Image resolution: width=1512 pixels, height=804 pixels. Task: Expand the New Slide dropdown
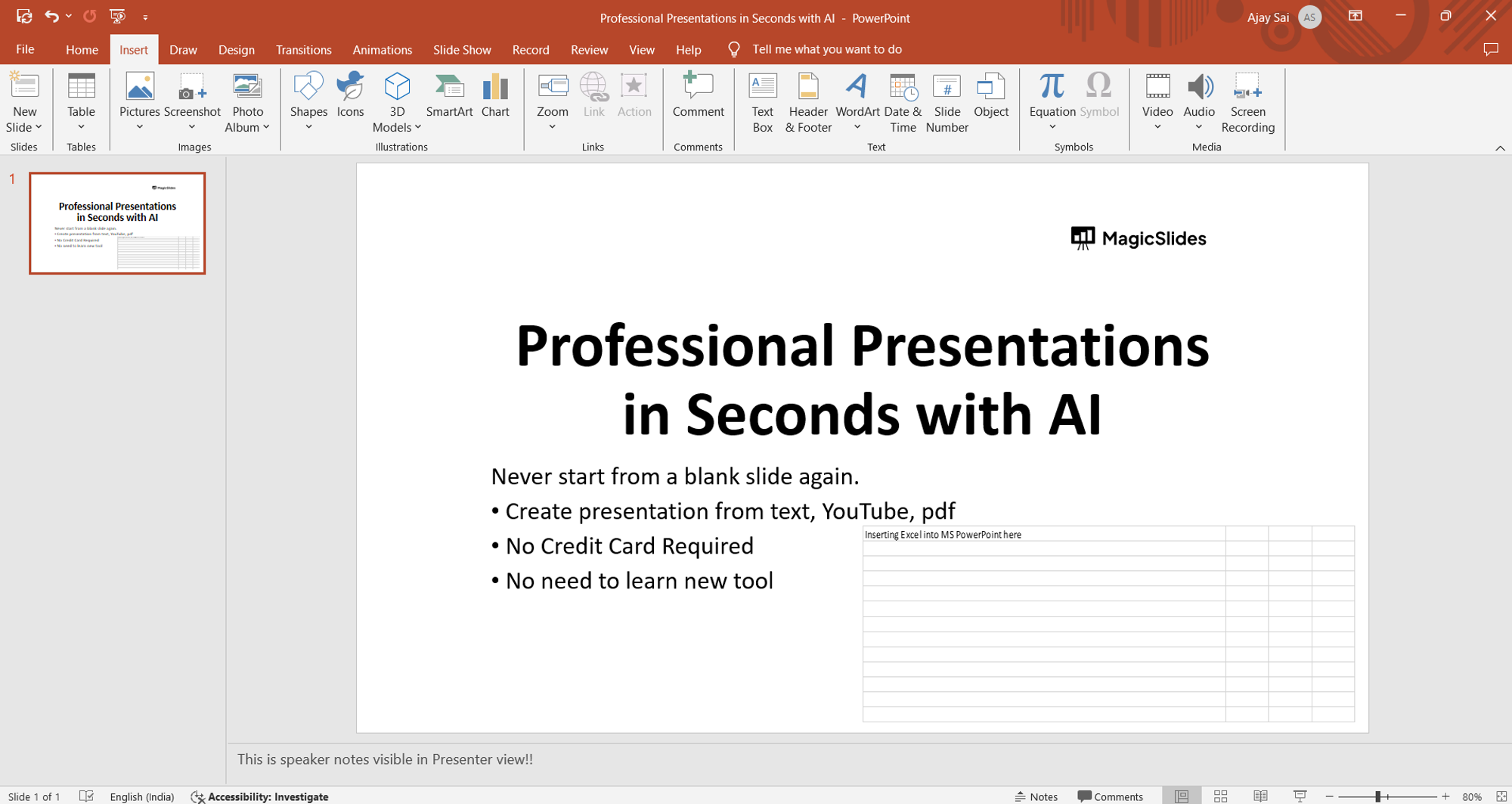pyautogui.click(x=24, y=127)
